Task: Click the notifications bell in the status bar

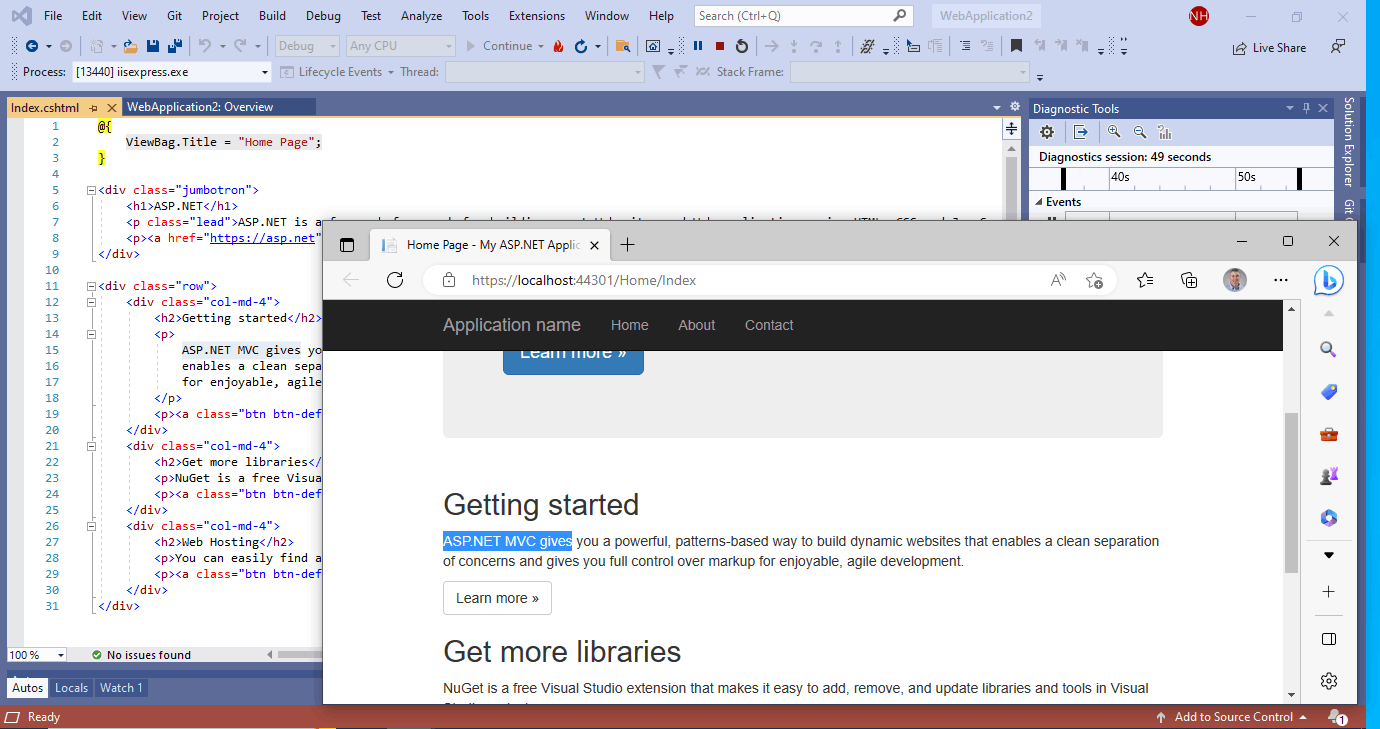Action: pos(1336,717)
